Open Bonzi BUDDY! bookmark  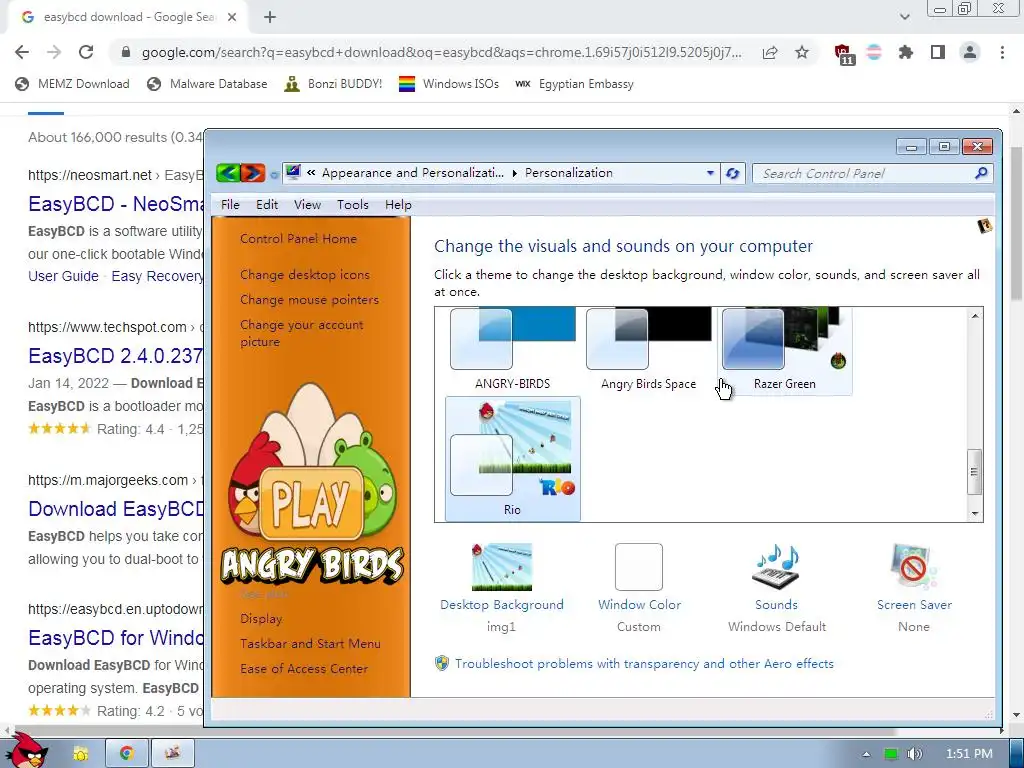click(x=333, y=84)
